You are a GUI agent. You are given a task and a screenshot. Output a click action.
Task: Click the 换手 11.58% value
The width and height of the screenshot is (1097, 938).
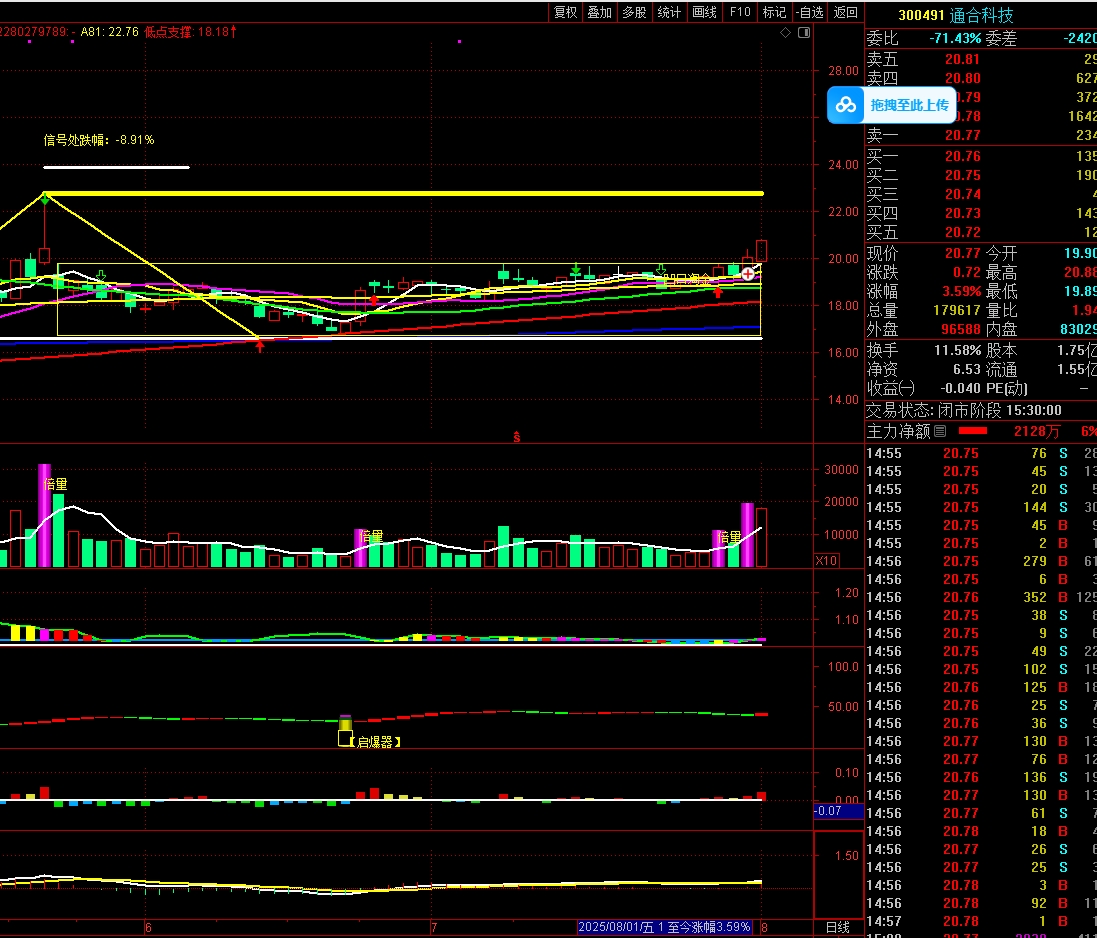click(957, 350)
